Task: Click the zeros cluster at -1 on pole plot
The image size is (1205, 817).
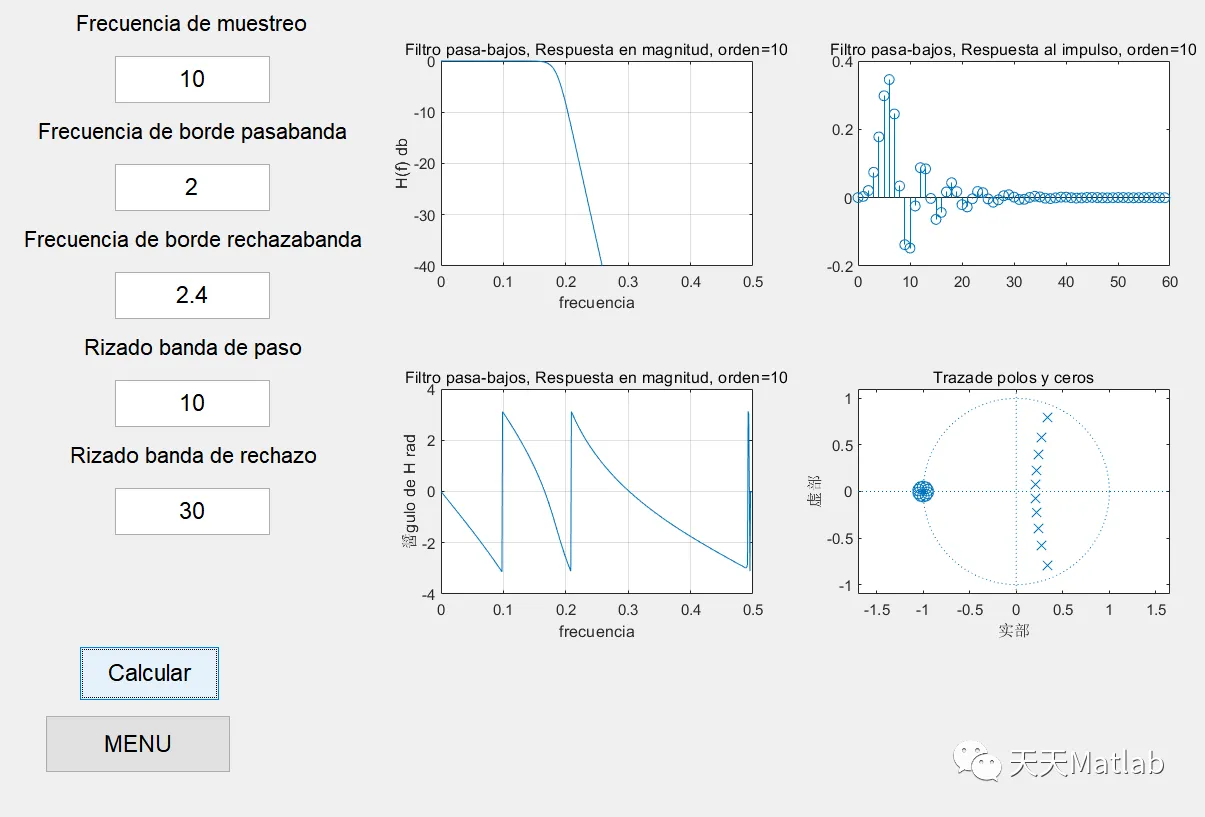Action: coord(922,491)
